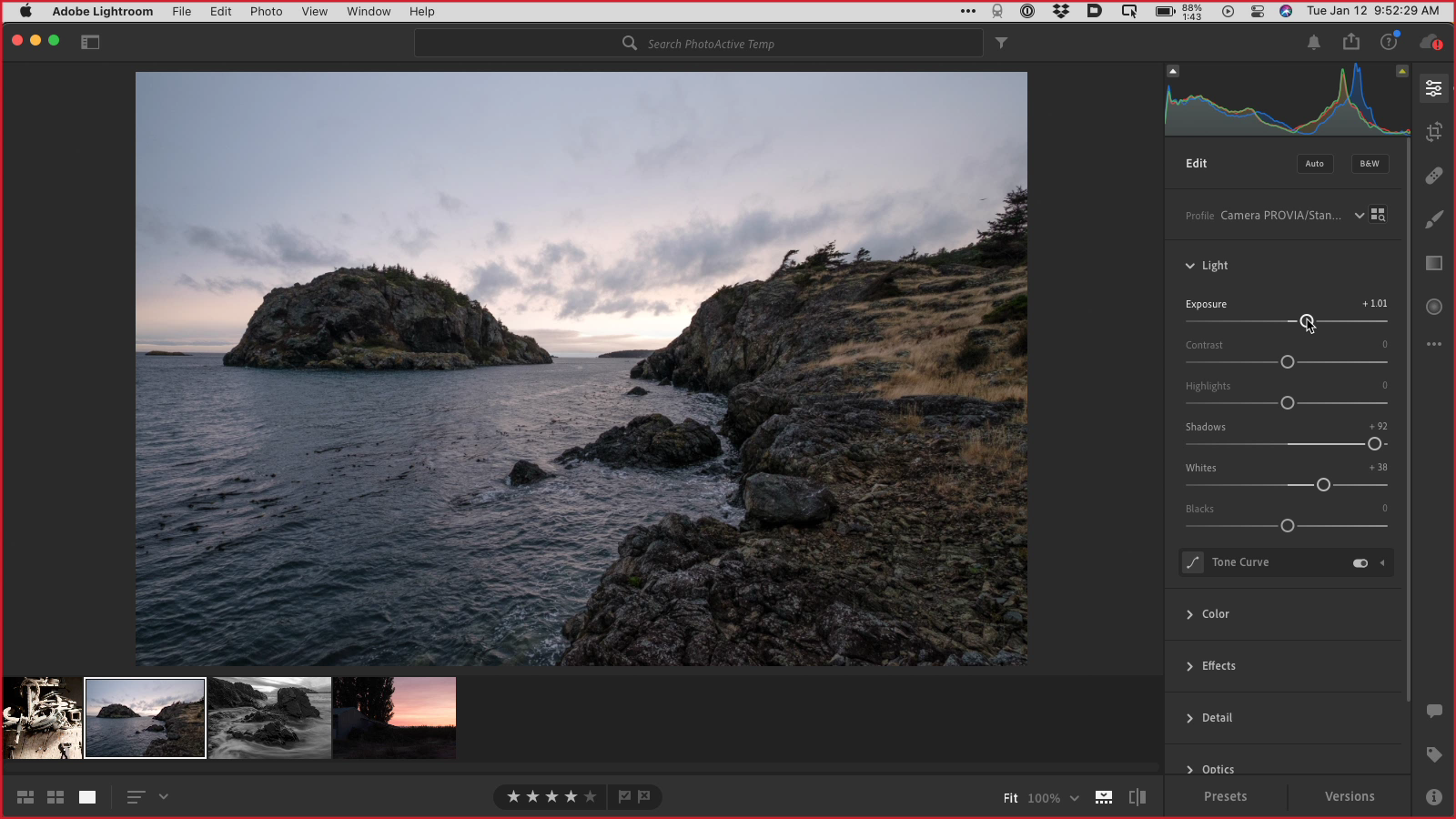
Task: Open the Photo menu
Action: tap(266, 12)
